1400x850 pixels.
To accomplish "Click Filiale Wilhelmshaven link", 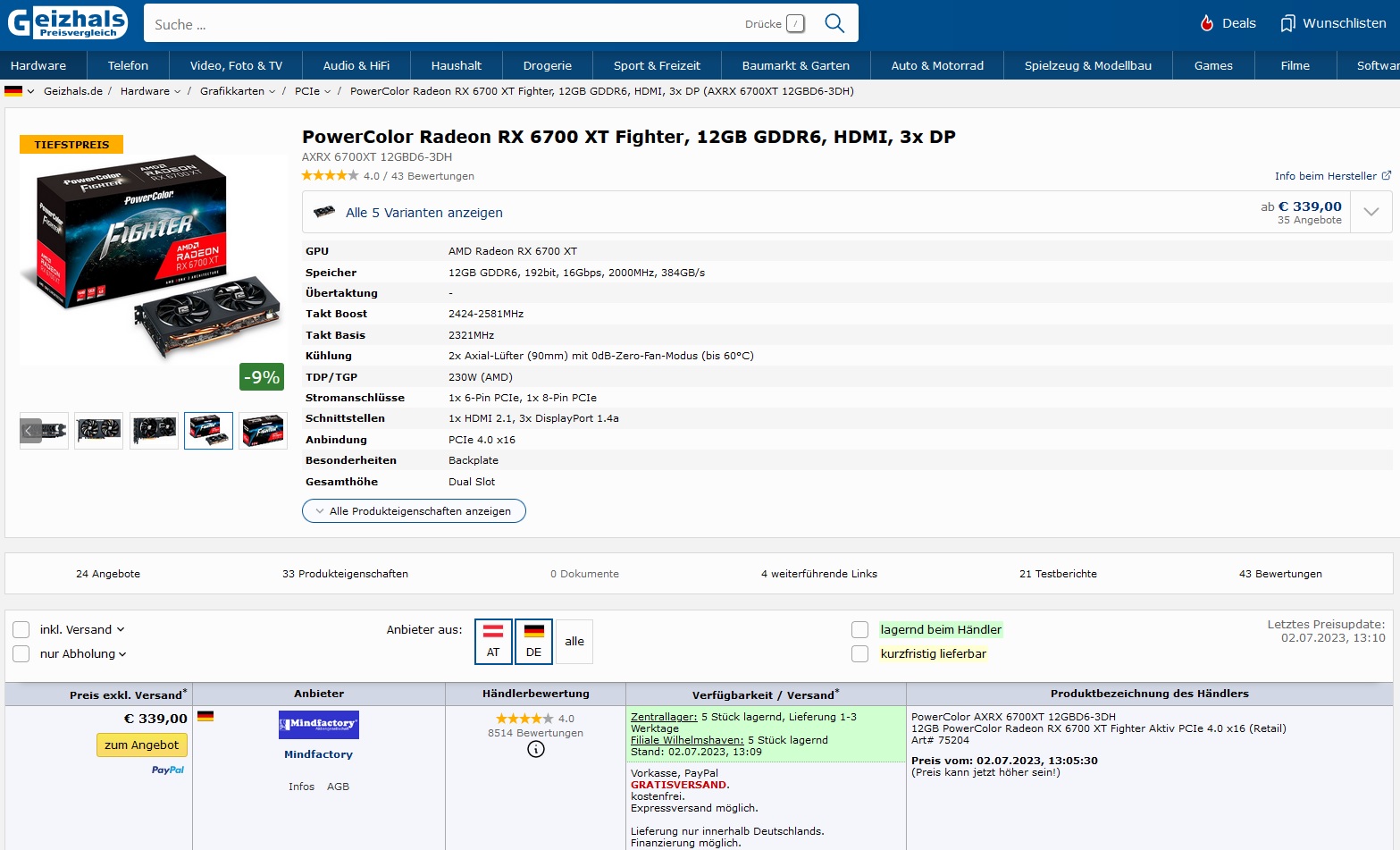I will click(x=687, y=740).
